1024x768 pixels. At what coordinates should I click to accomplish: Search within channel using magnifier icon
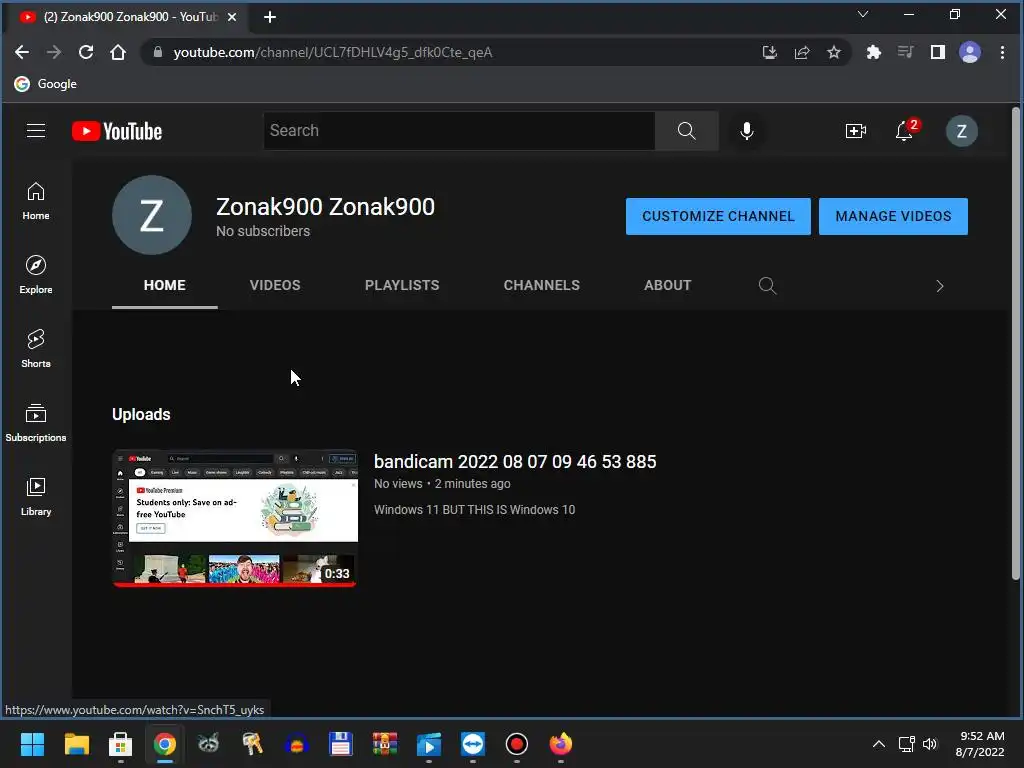tap(767, 285)
